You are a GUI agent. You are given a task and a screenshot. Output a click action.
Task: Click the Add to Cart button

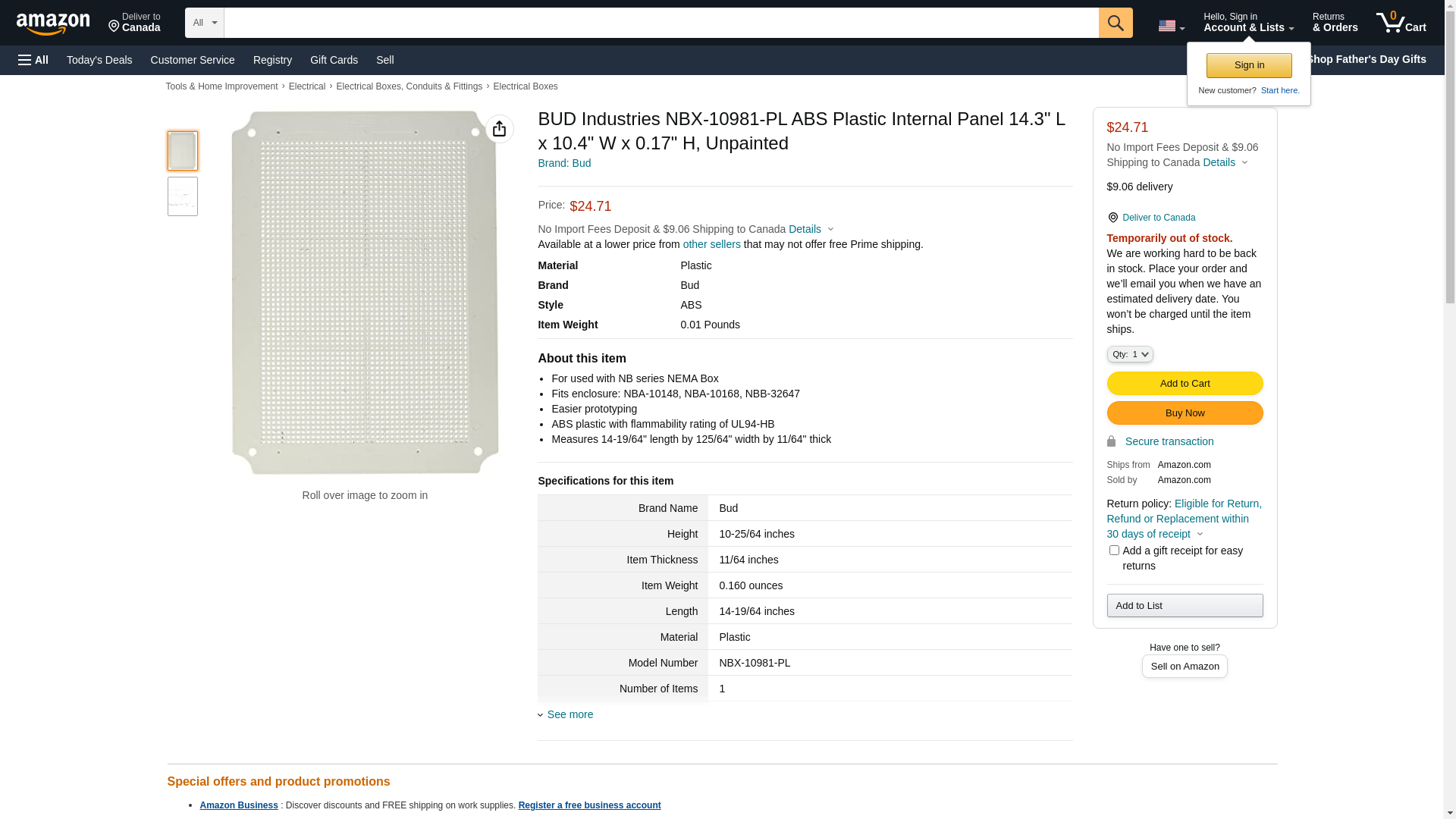pos(1184,383)
